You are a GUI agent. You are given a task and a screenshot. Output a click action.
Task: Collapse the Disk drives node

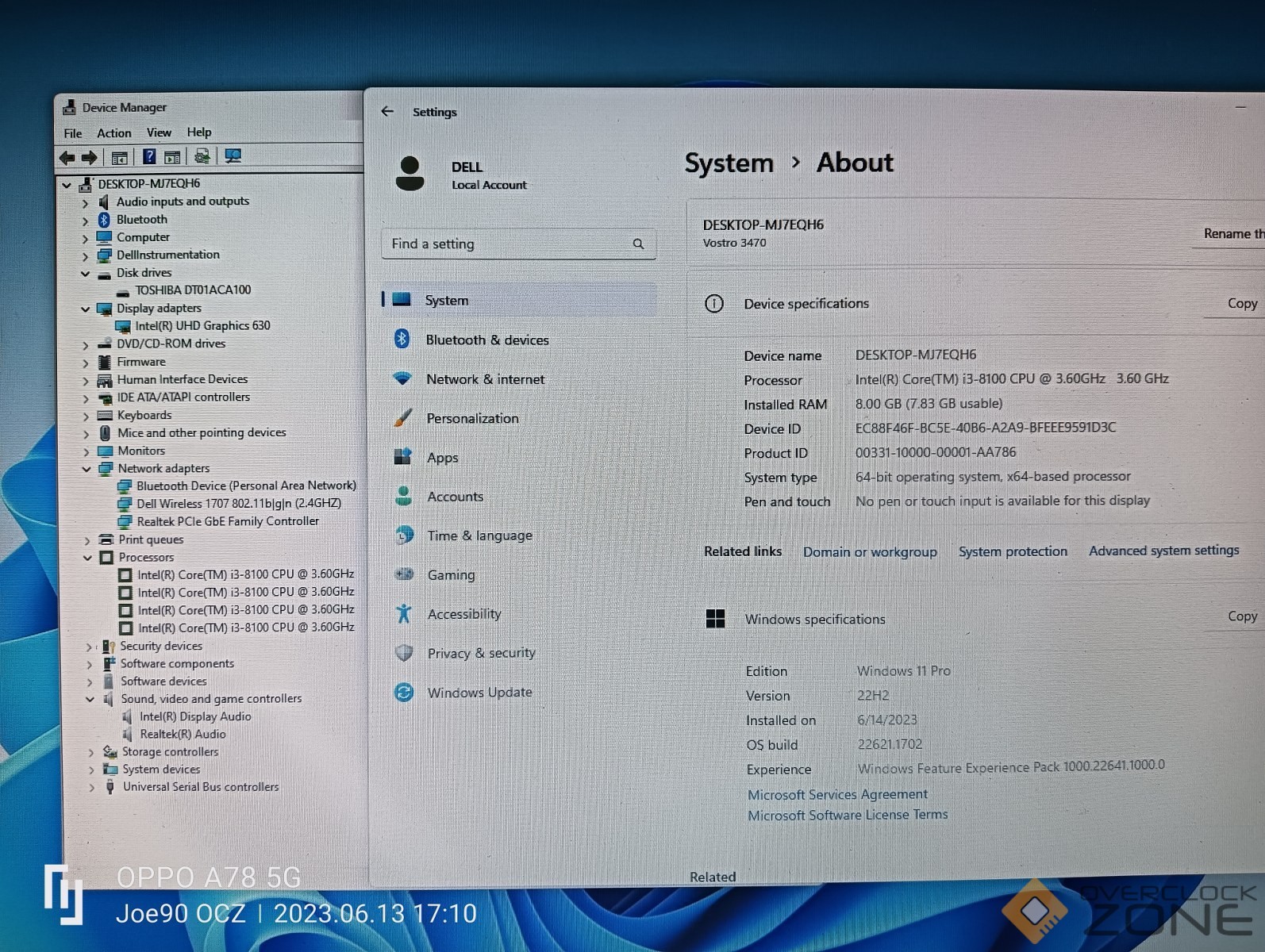(x=85, y=274)
